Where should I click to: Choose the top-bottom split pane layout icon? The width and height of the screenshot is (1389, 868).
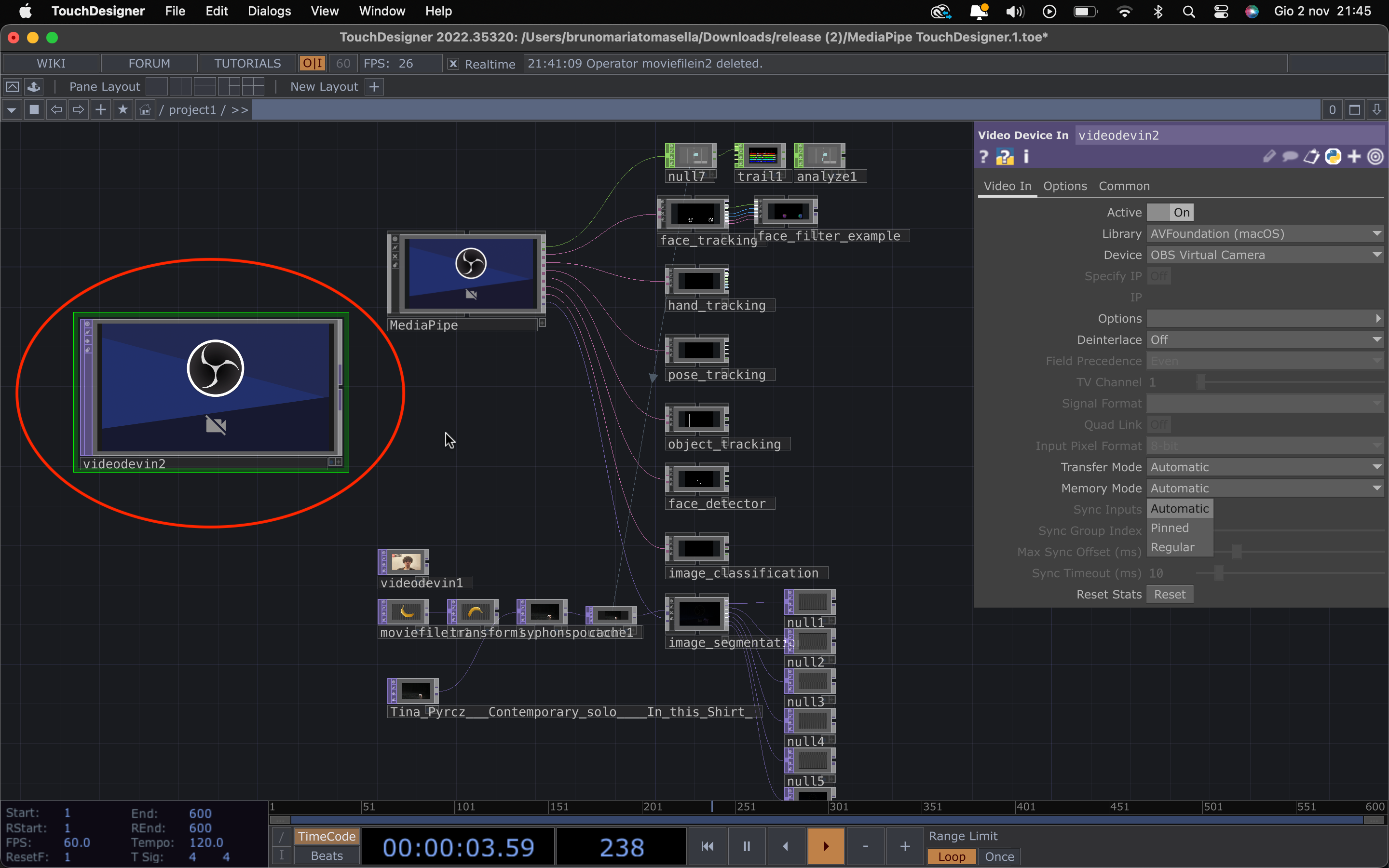[205, 87]
